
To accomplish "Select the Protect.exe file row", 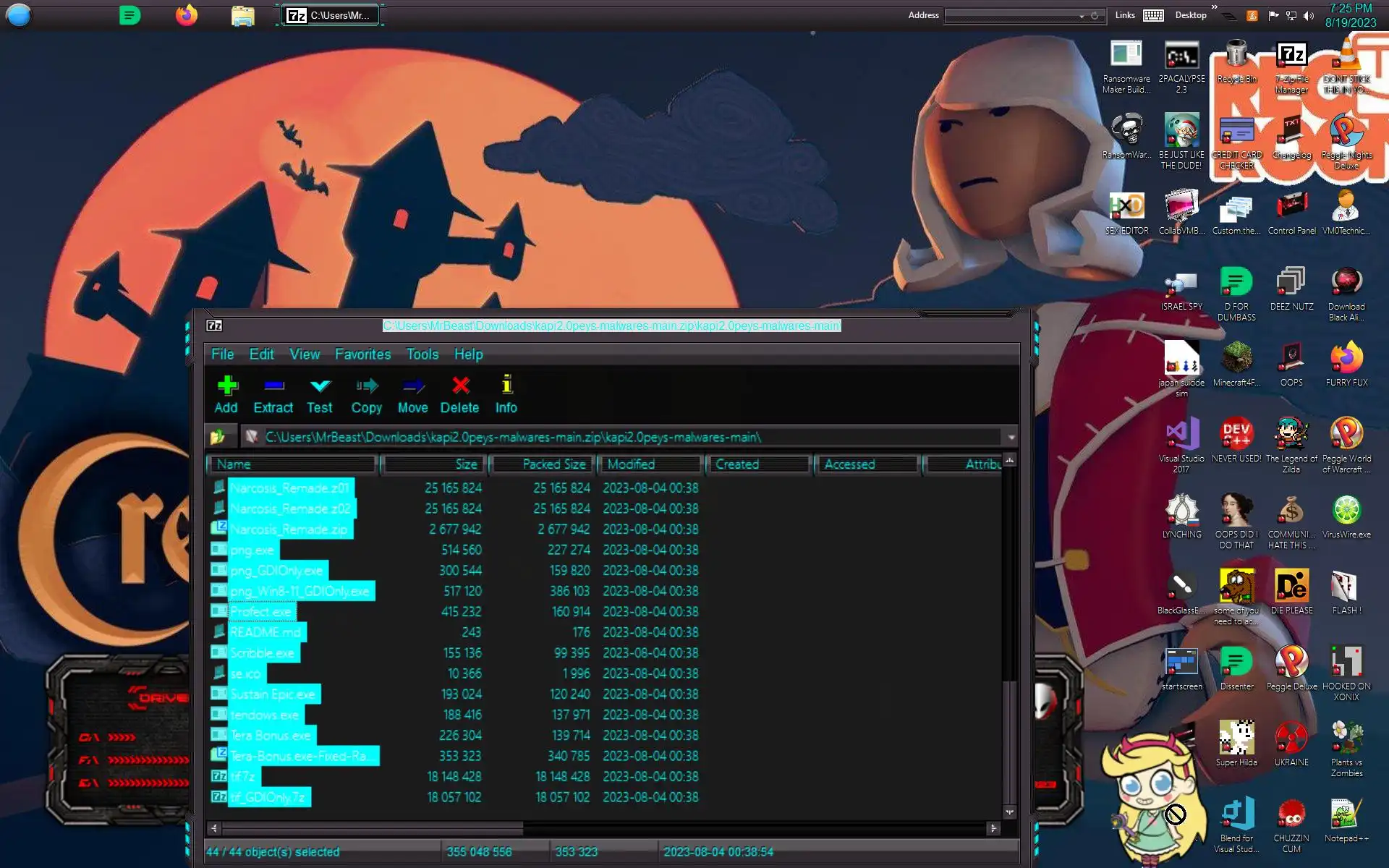I will (x=261, y=612).
